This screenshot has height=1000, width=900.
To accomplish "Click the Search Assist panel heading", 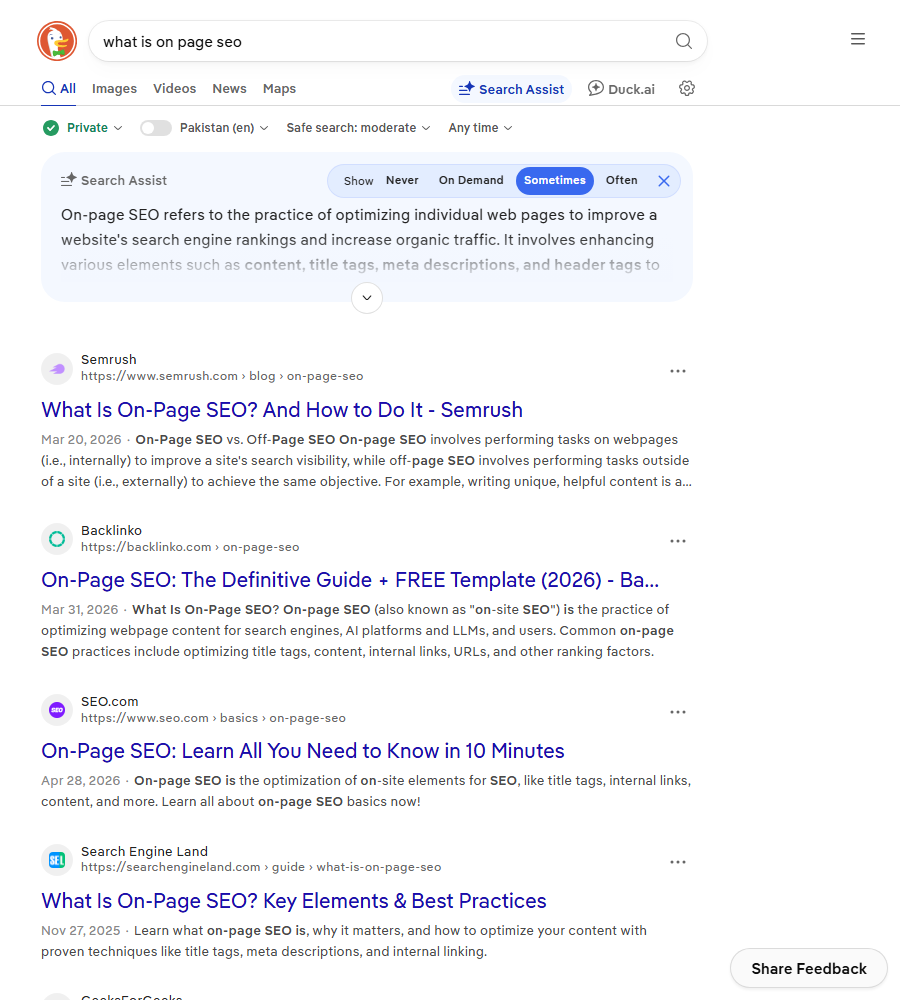I will (114, 180).
